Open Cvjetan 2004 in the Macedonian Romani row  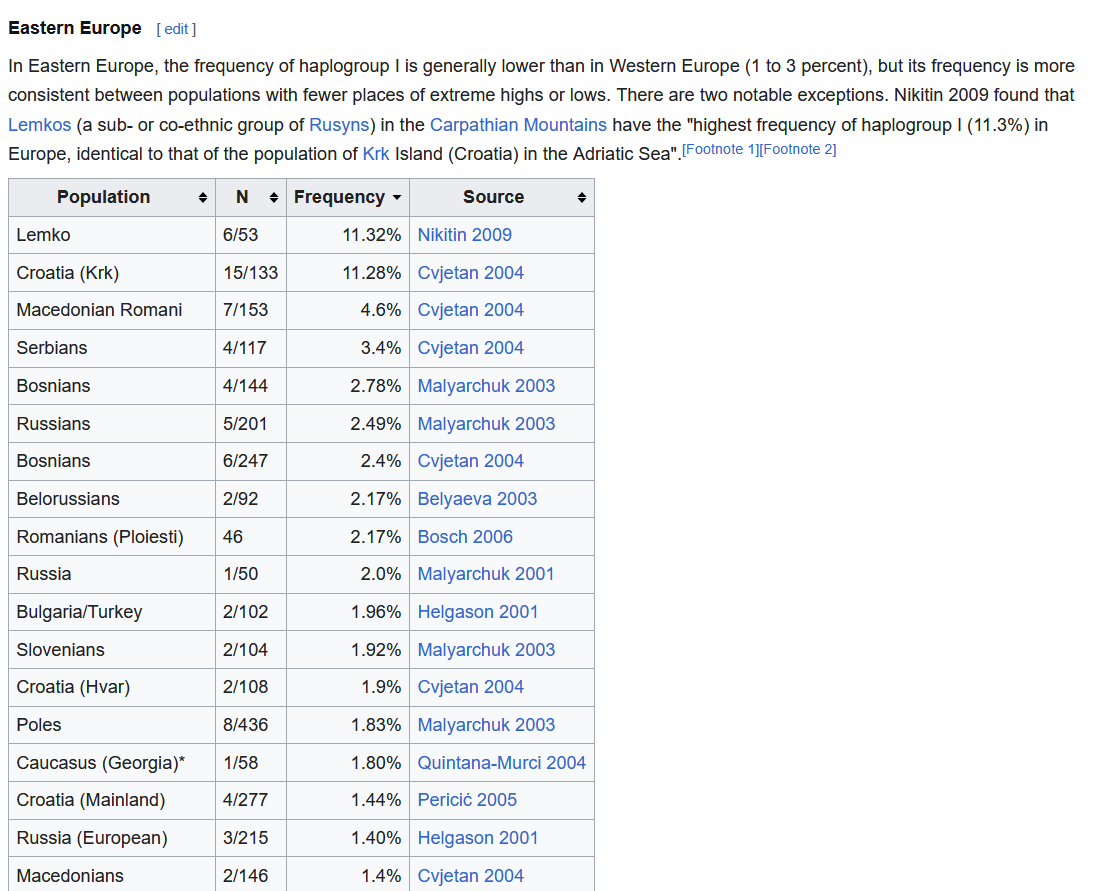click(x=470, y=310)
